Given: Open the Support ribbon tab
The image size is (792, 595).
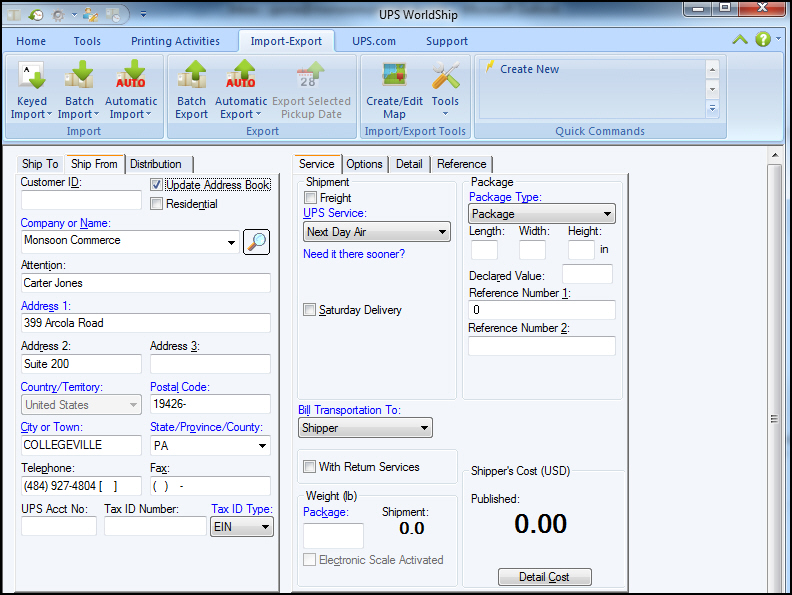Looking at the screenshot, I should [x=447, y=41].
